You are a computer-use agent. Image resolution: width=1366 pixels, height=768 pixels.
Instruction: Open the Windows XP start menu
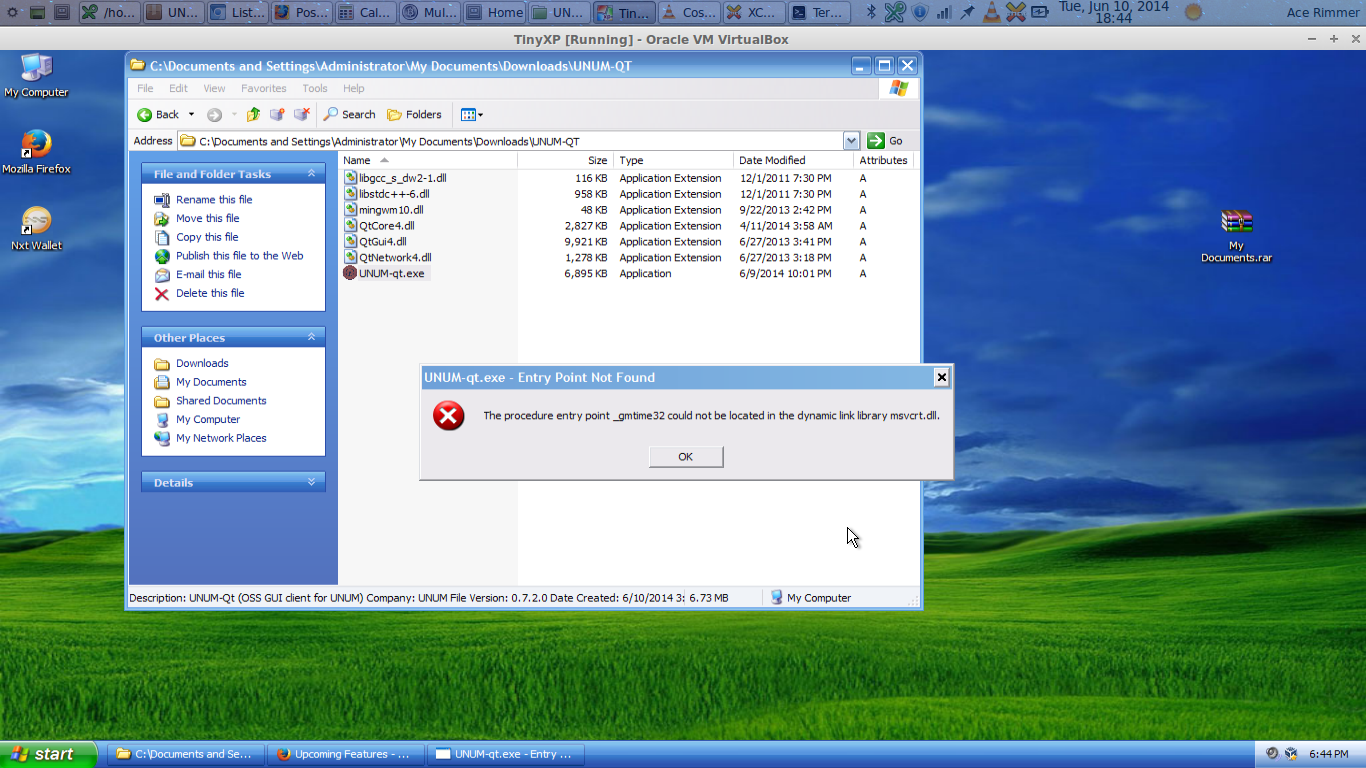[x=48, y=754]
